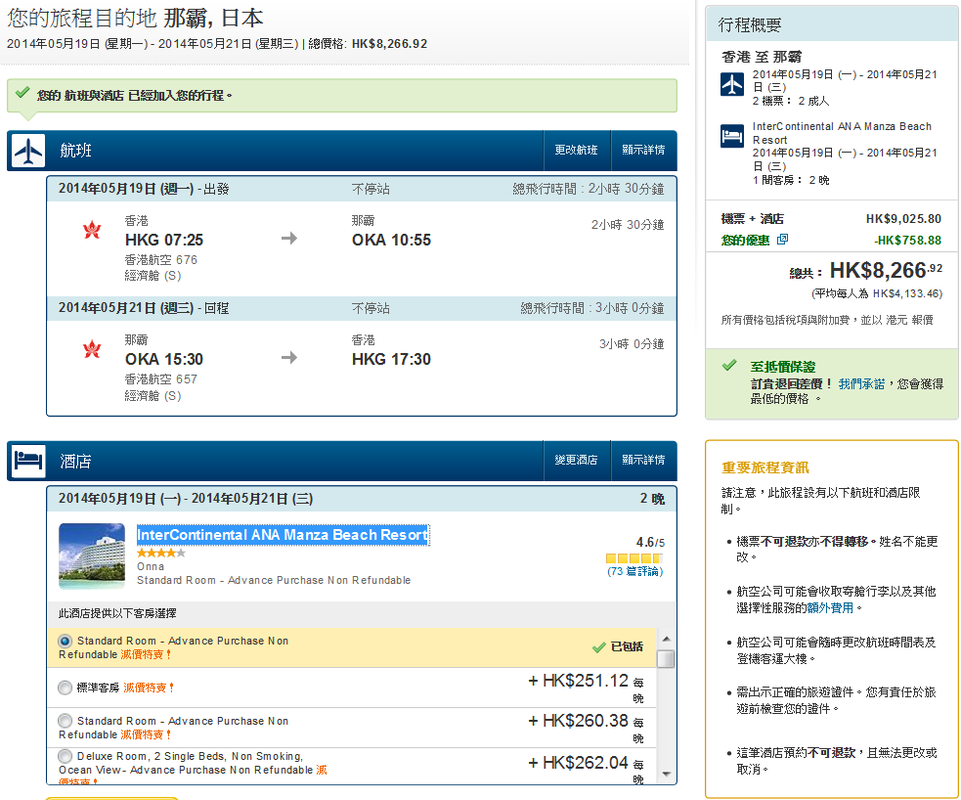Select Standard Room option priced +HK$260.38
961x800 pixels.
coord(65,721)
